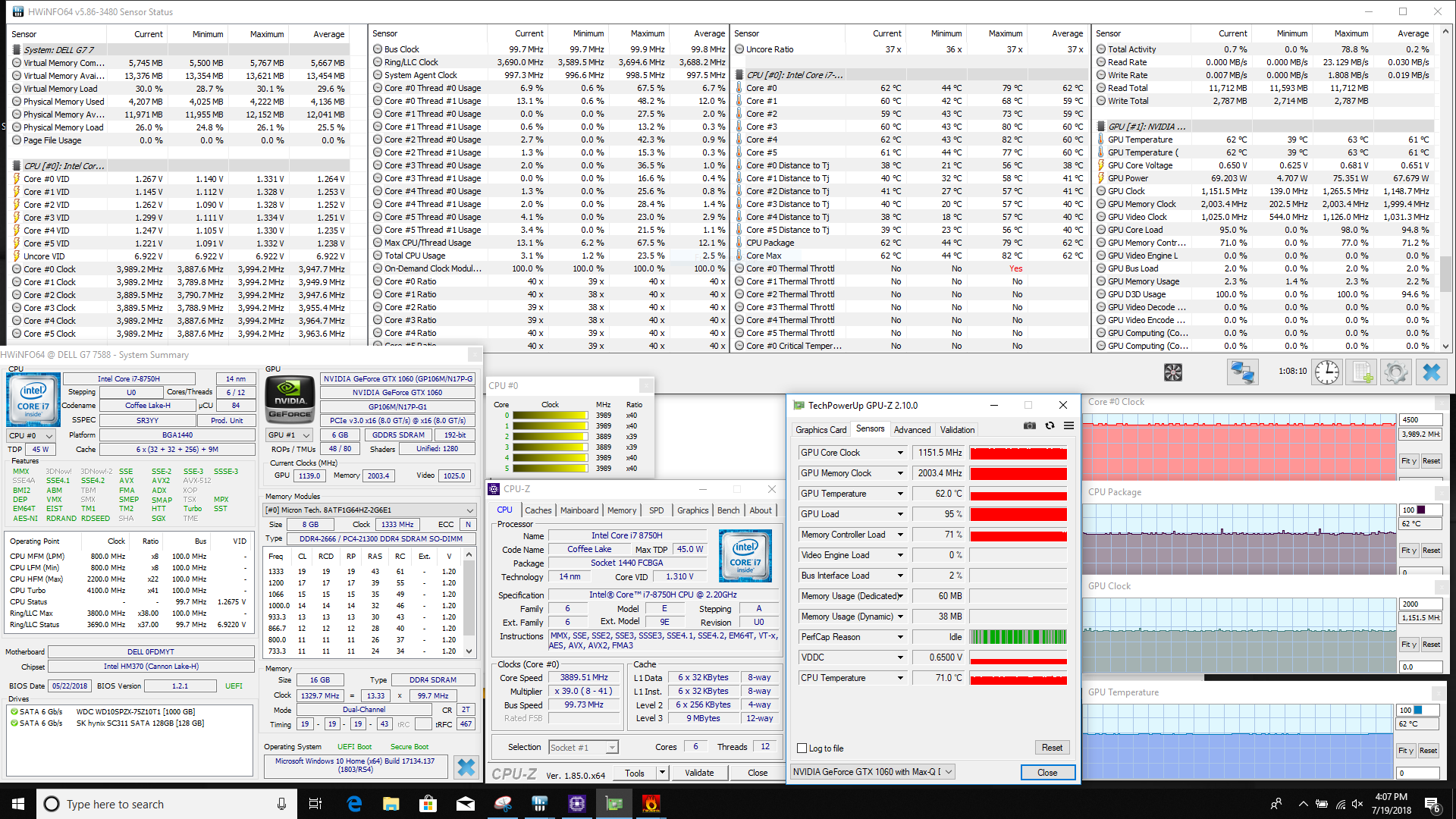Click the FurMark flame taskbar icon
1456x819 pixels.
(x=651, y=804)
